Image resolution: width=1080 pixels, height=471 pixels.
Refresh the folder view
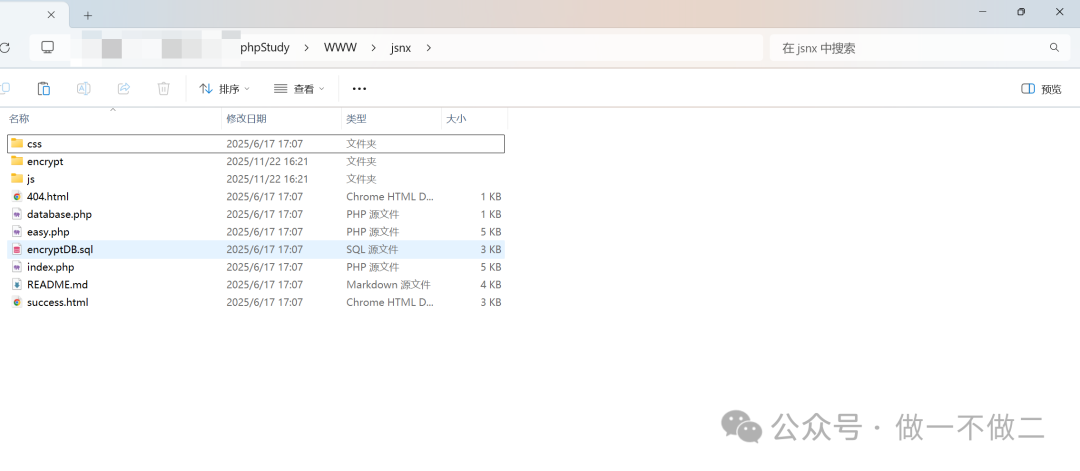tap(5, 48)
